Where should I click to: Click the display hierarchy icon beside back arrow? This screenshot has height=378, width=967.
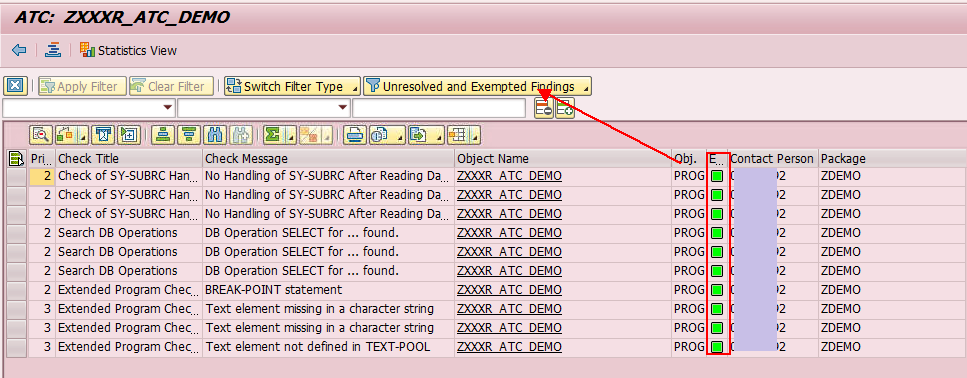[53, 50]
